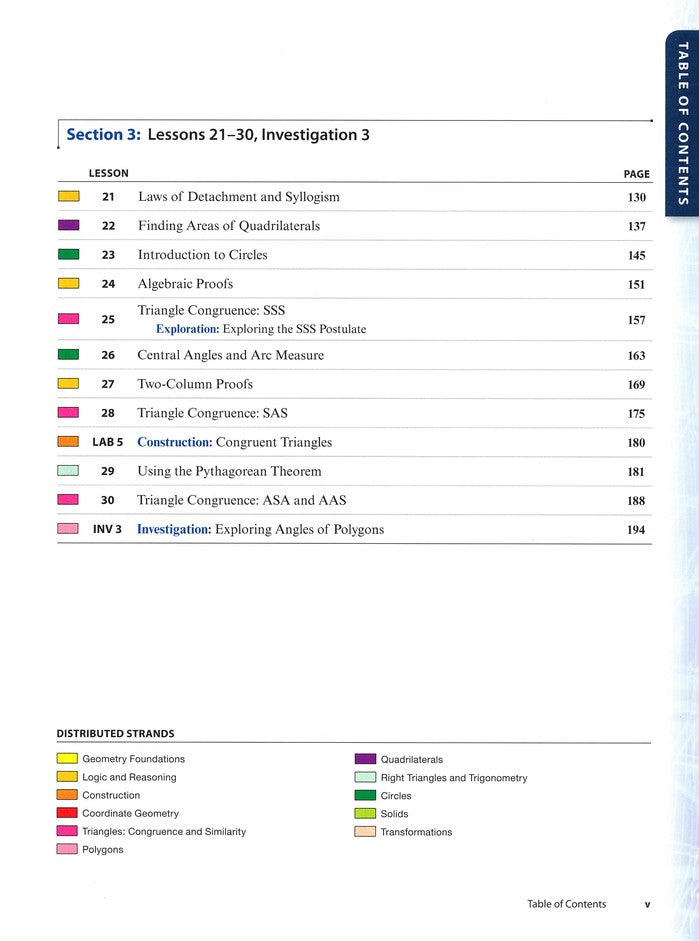Click the orange swatch beside LAB 5

pos(68,442)
